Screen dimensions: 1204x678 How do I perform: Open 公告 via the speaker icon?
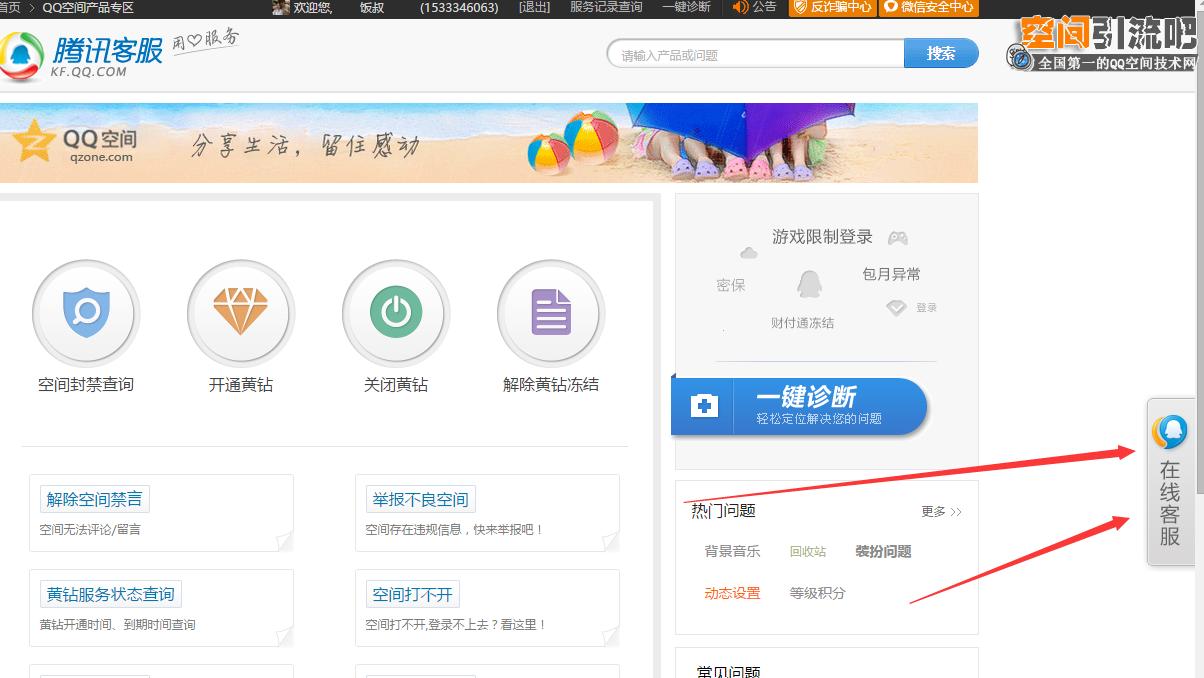753,9
